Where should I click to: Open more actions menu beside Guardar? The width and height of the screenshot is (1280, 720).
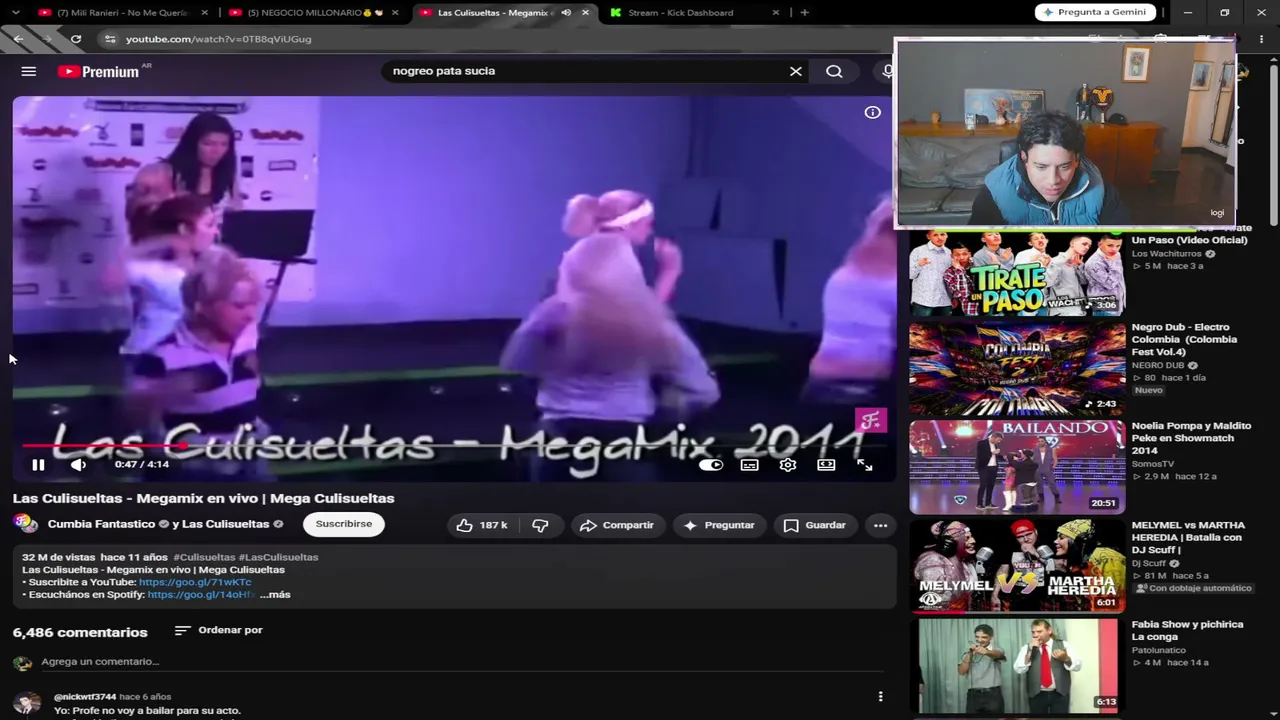tap(880, 525)
